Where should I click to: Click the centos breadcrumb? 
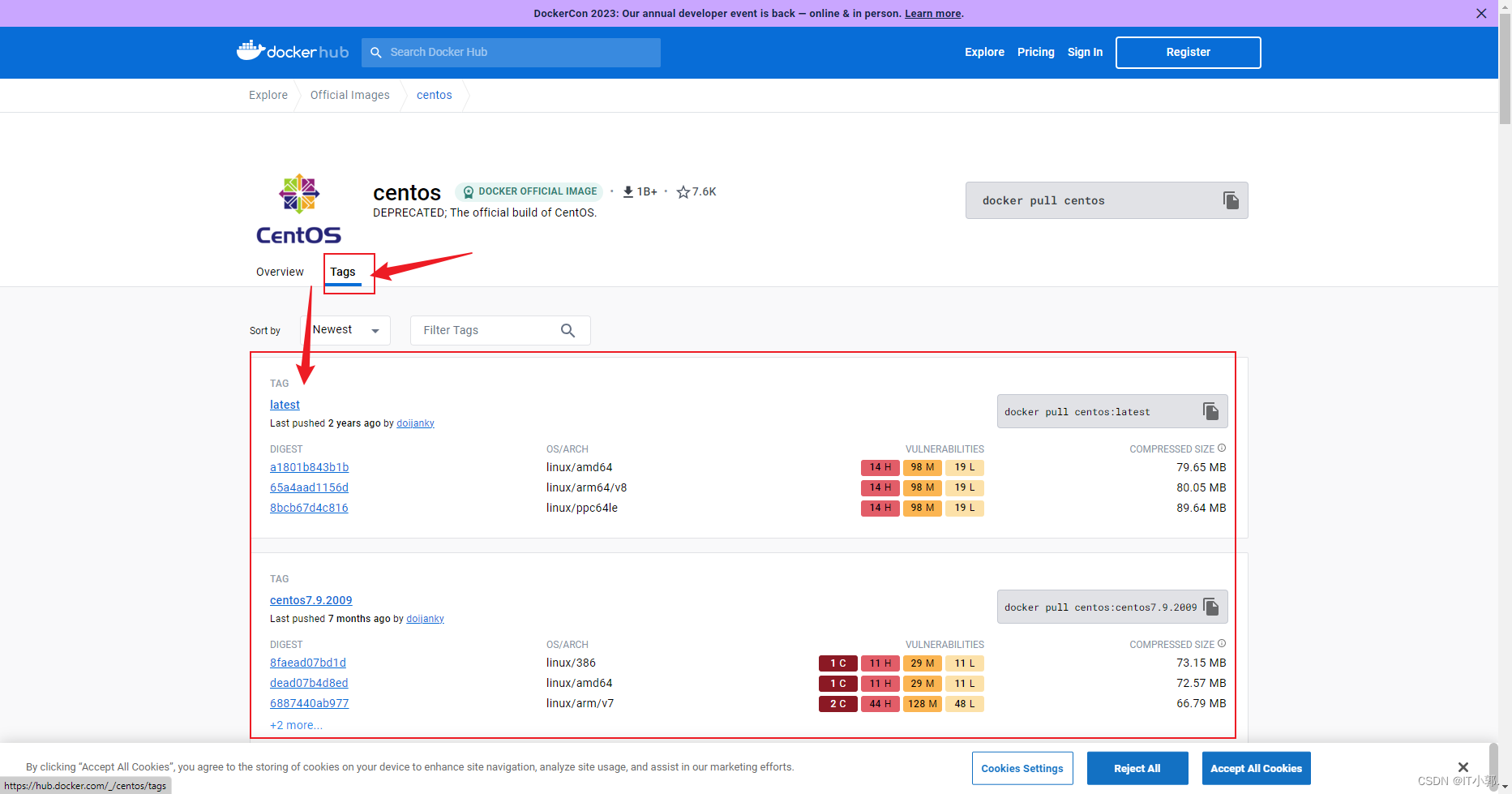[435, 95]
